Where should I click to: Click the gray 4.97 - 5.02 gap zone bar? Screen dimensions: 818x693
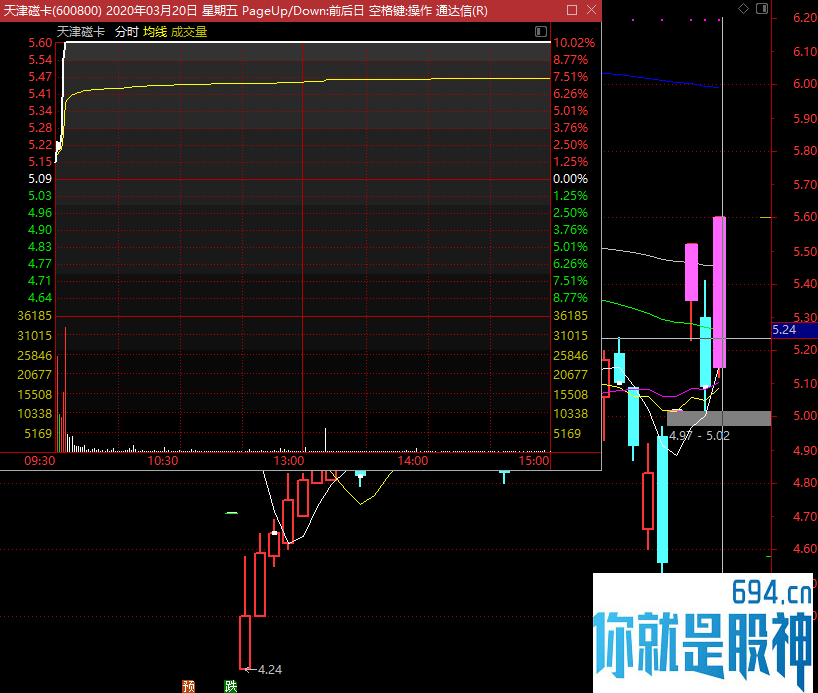[x=719, y=419]
